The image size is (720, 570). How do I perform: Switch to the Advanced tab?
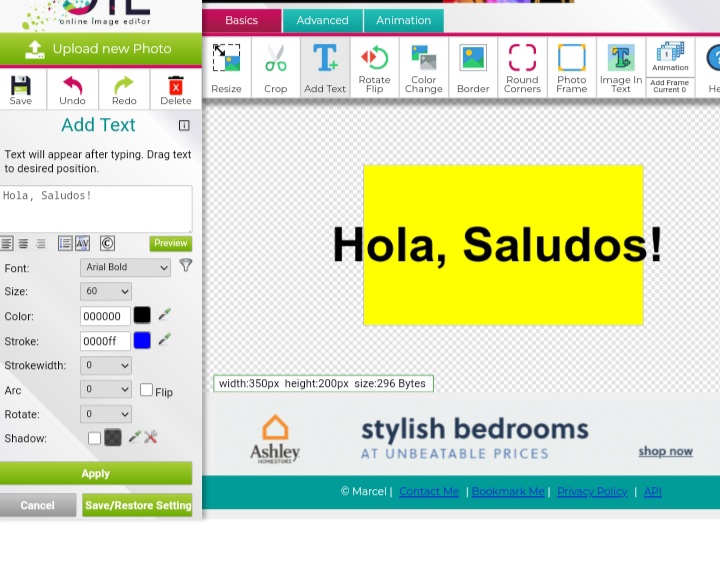click(x=322, y=20)
